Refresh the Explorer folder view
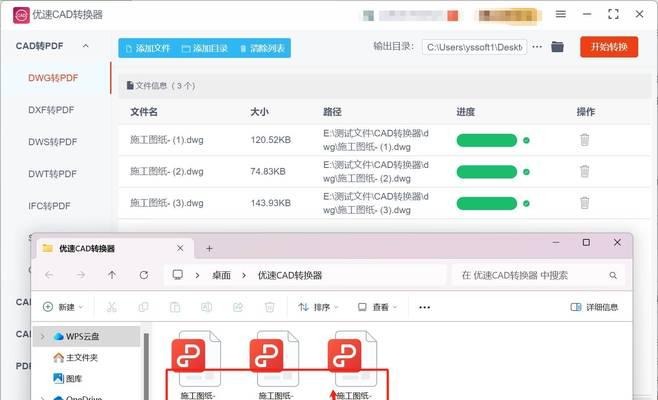 pos(144,275)
